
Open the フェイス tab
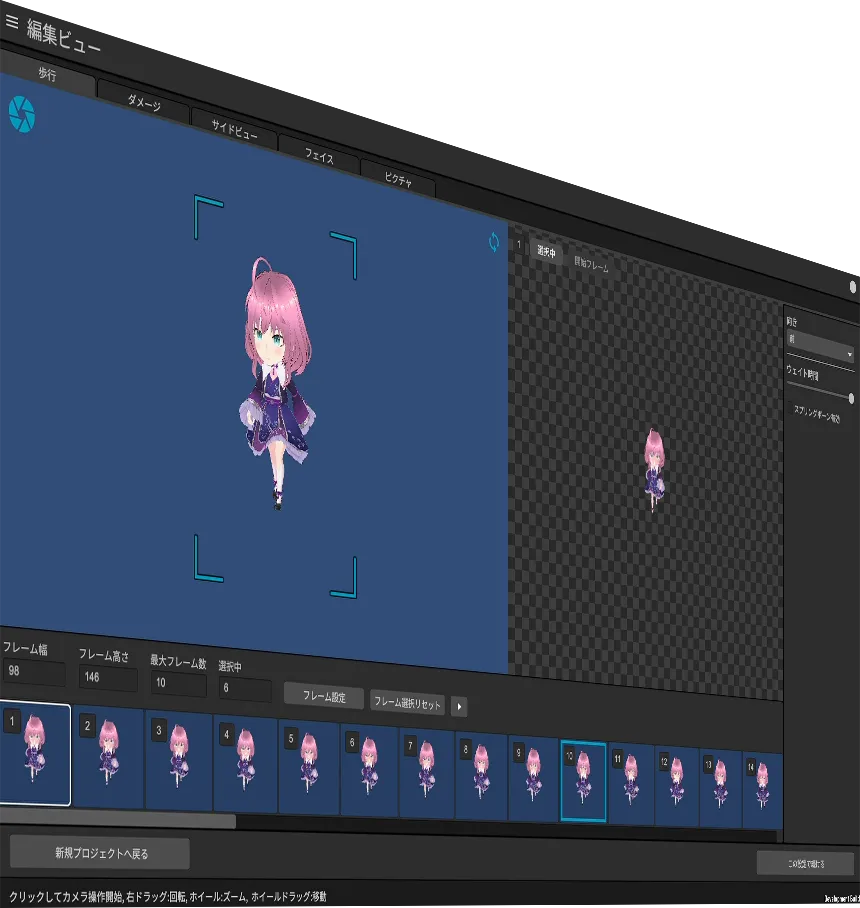(318, 157)
